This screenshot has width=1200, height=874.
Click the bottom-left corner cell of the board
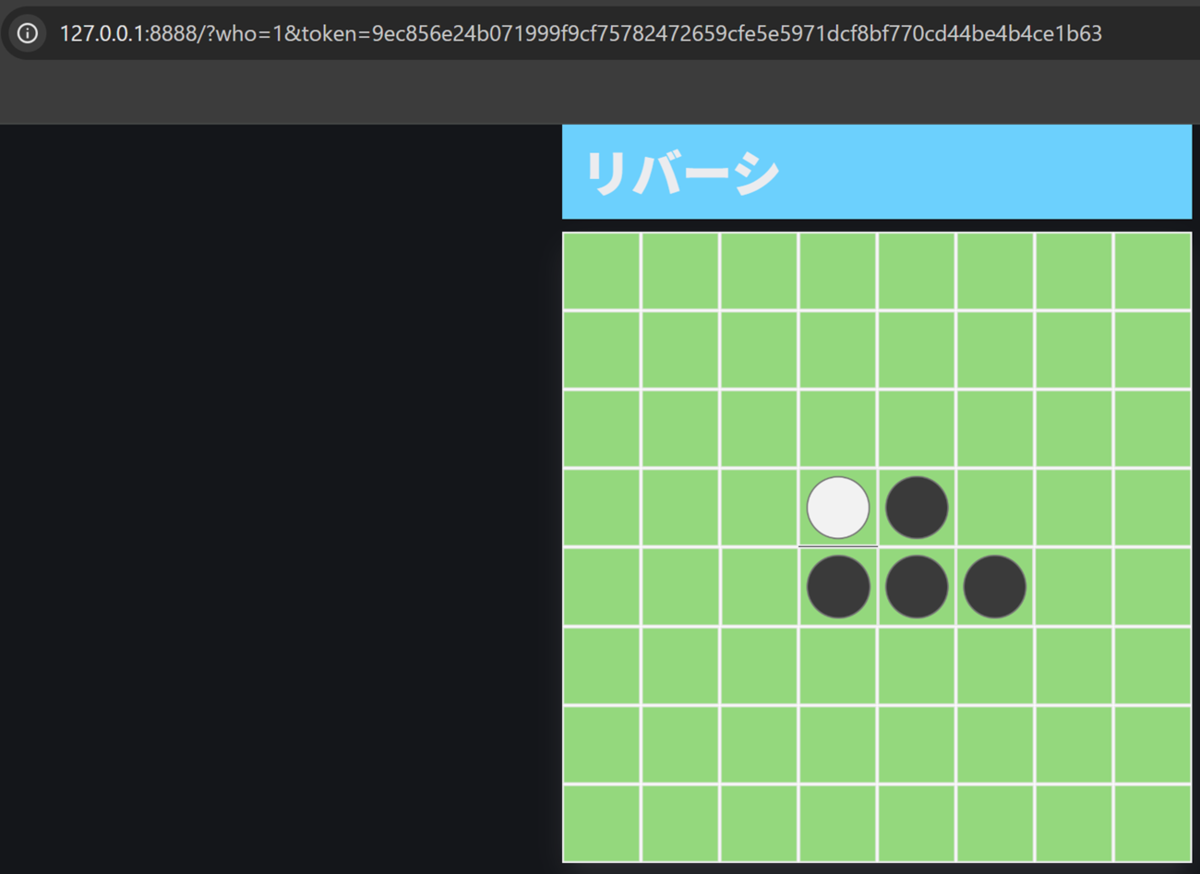tap(602, 820)
